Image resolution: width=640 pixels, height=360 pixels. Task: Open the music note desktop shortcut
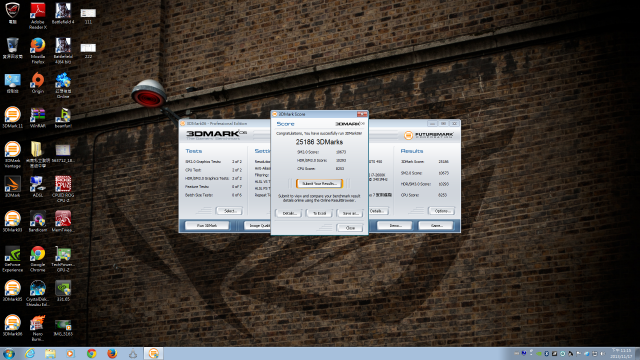[x=63, y=118]
